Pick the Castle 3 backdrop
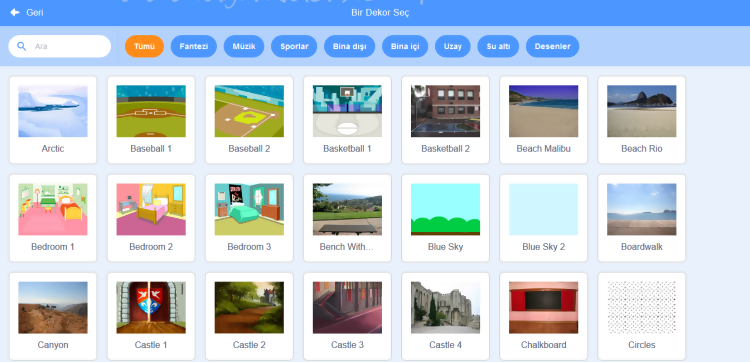Image resolution: width=750 pixels, height=362 pixels. [x=347, y=316]
